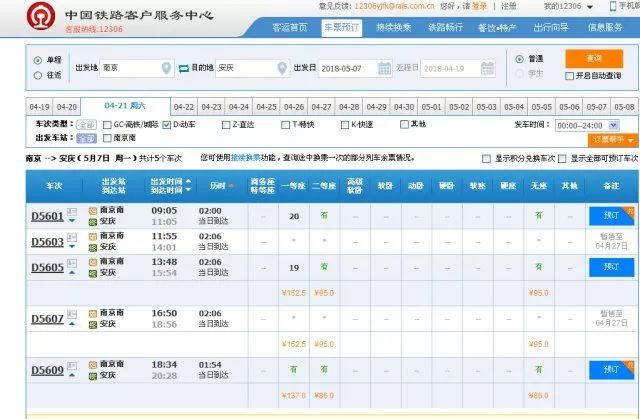Click the mobile phone icon in header
Image resolution: width=640 pixels, height=419 pixels.
(x=613, y=6)
